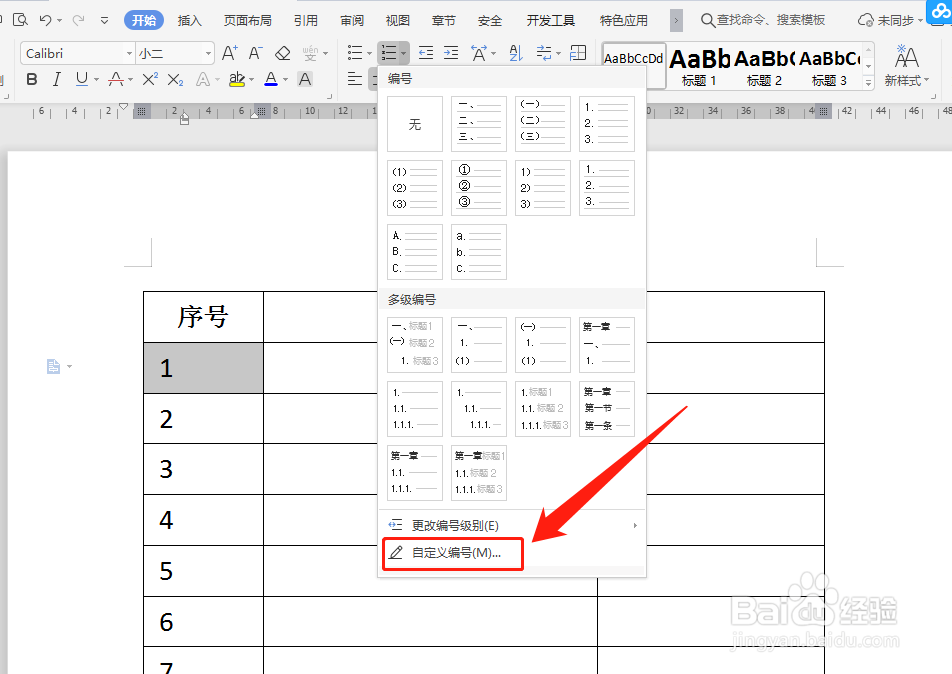
Task: Expand the styles gallery
Action: point(869,82)
